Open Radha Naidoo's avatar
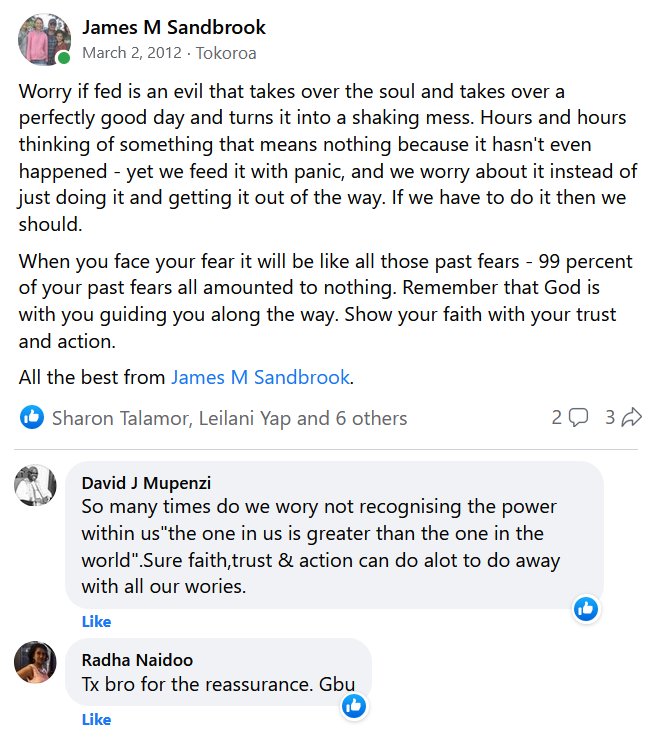The height and width of the screenshot is (738, 659). (35, 662)
